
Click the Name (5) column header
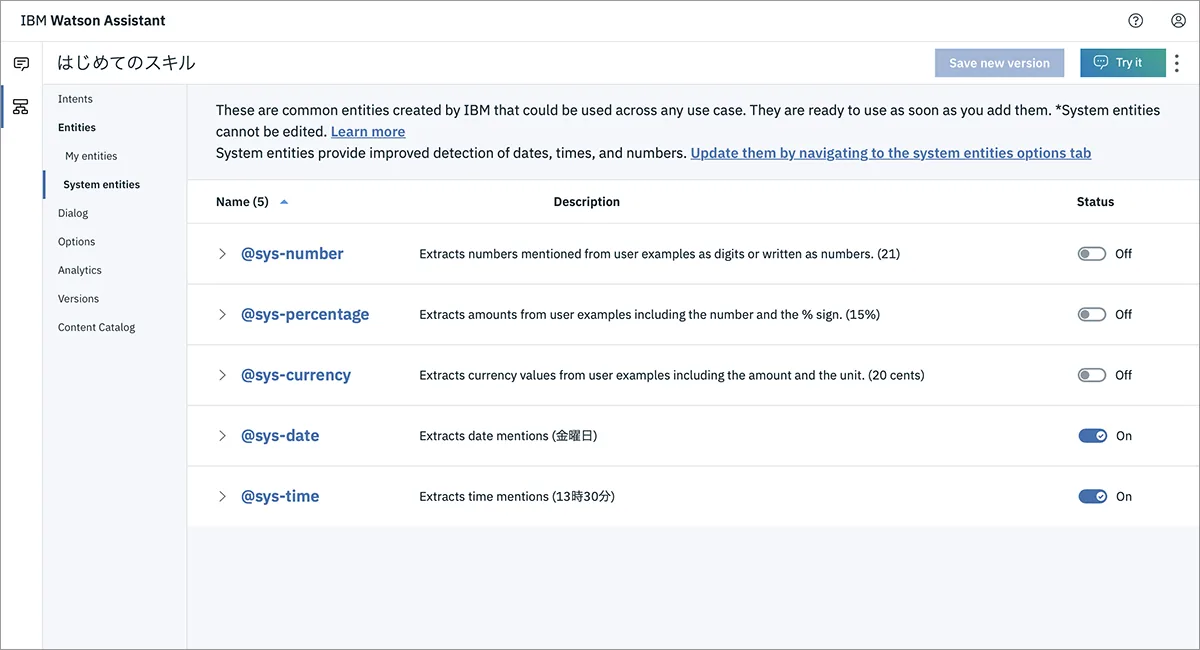(x=242, y=202)
